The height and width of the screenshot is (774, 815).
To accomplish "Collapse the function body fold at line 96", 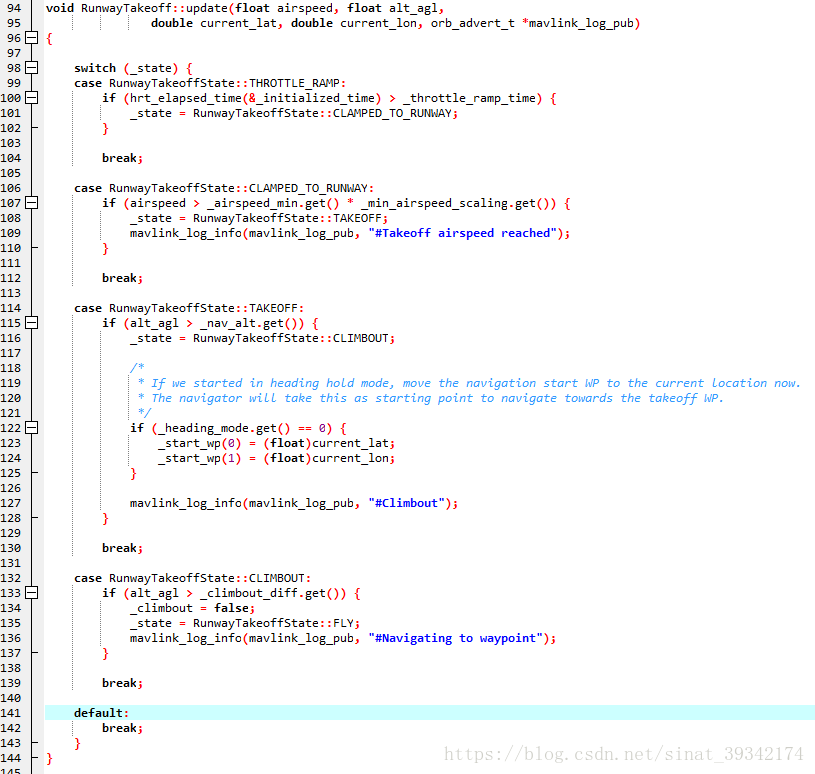I will [x=32, y=38].
